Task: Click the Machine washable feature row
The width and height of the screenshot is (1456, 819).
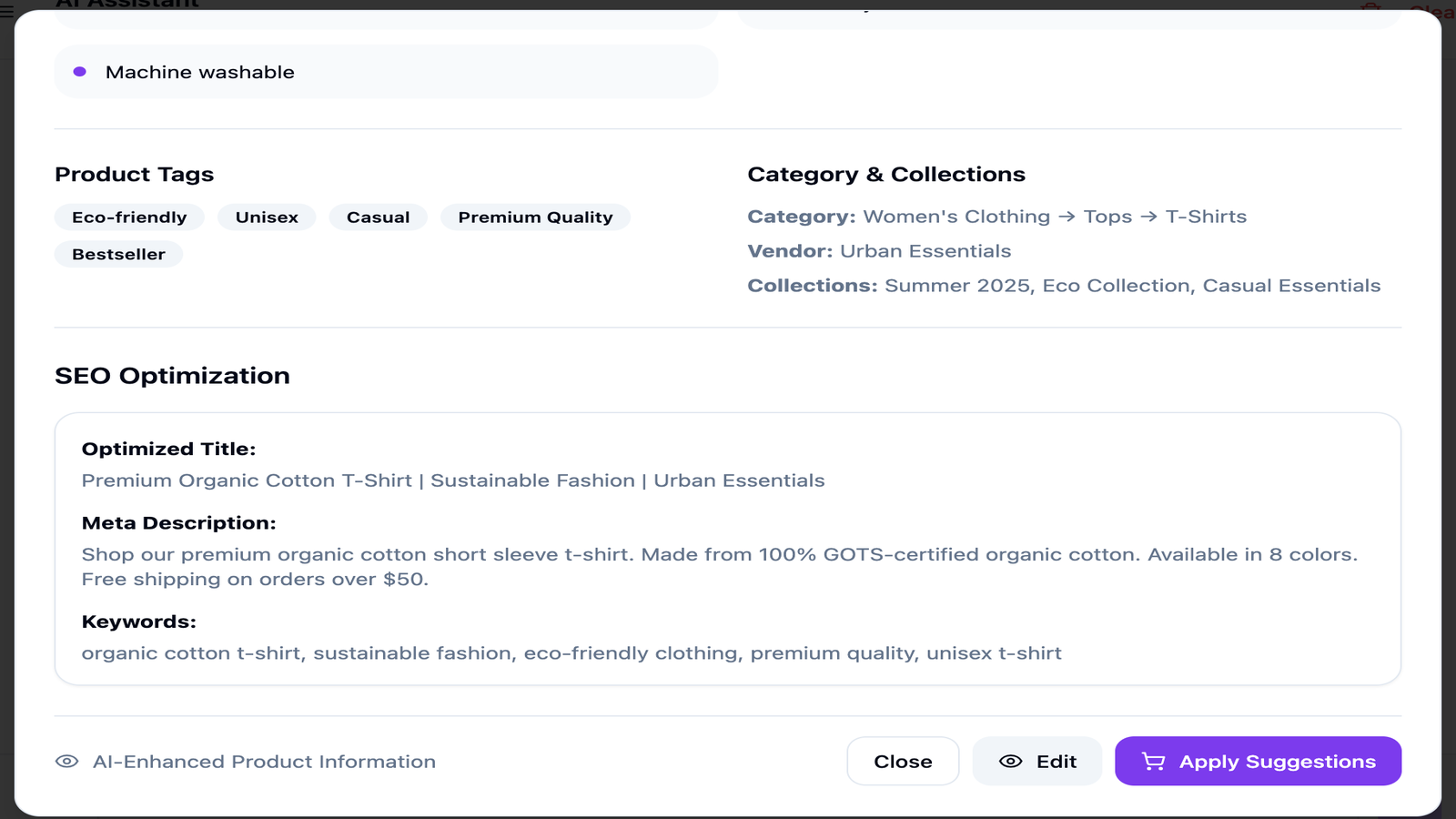Action: click(386, 71)
